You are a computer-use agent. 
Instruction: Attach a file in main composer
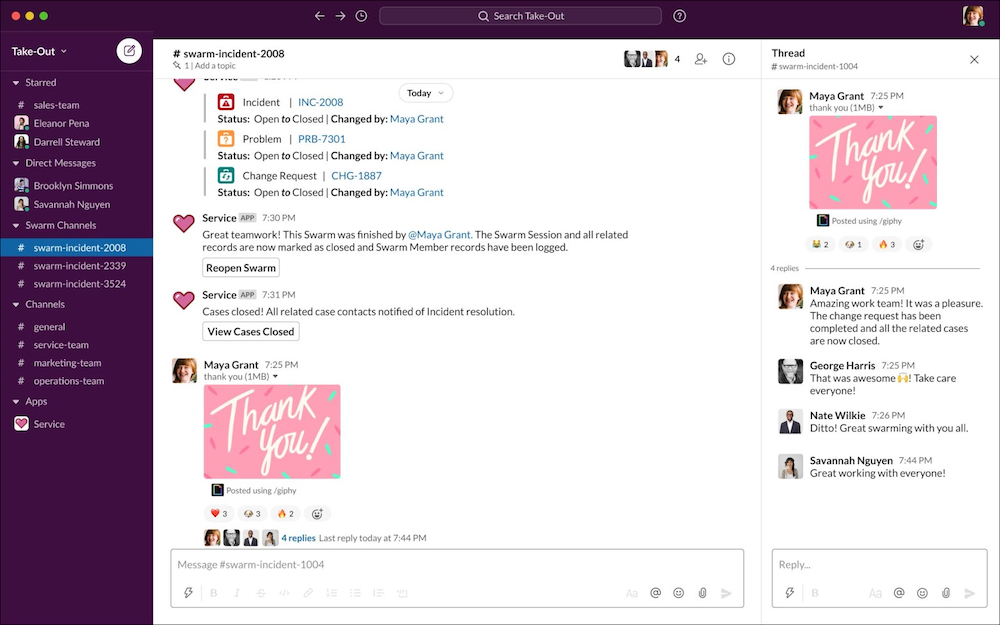point(702,592)
